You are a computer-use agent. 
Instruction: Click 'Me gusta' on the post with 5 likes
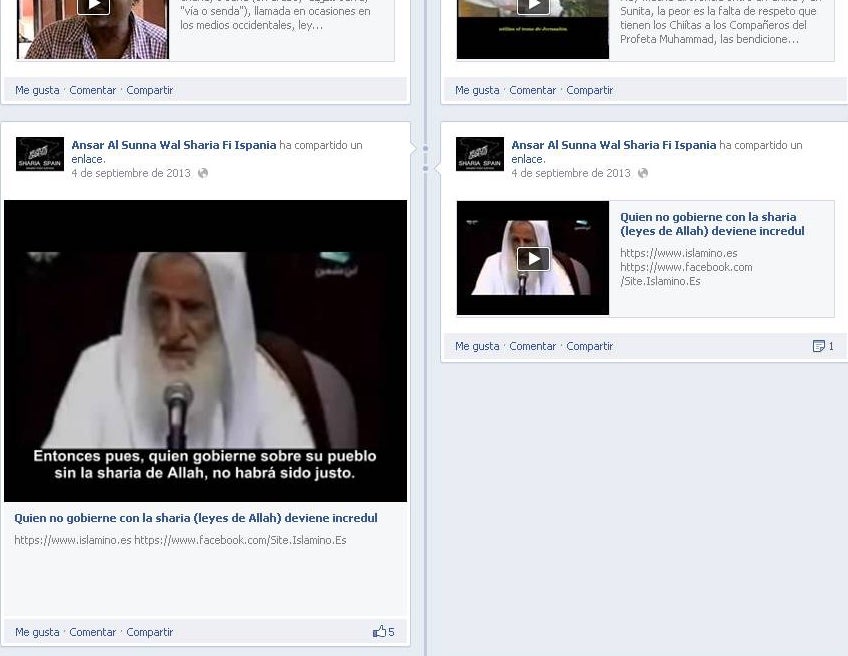[x=37, y=632]
